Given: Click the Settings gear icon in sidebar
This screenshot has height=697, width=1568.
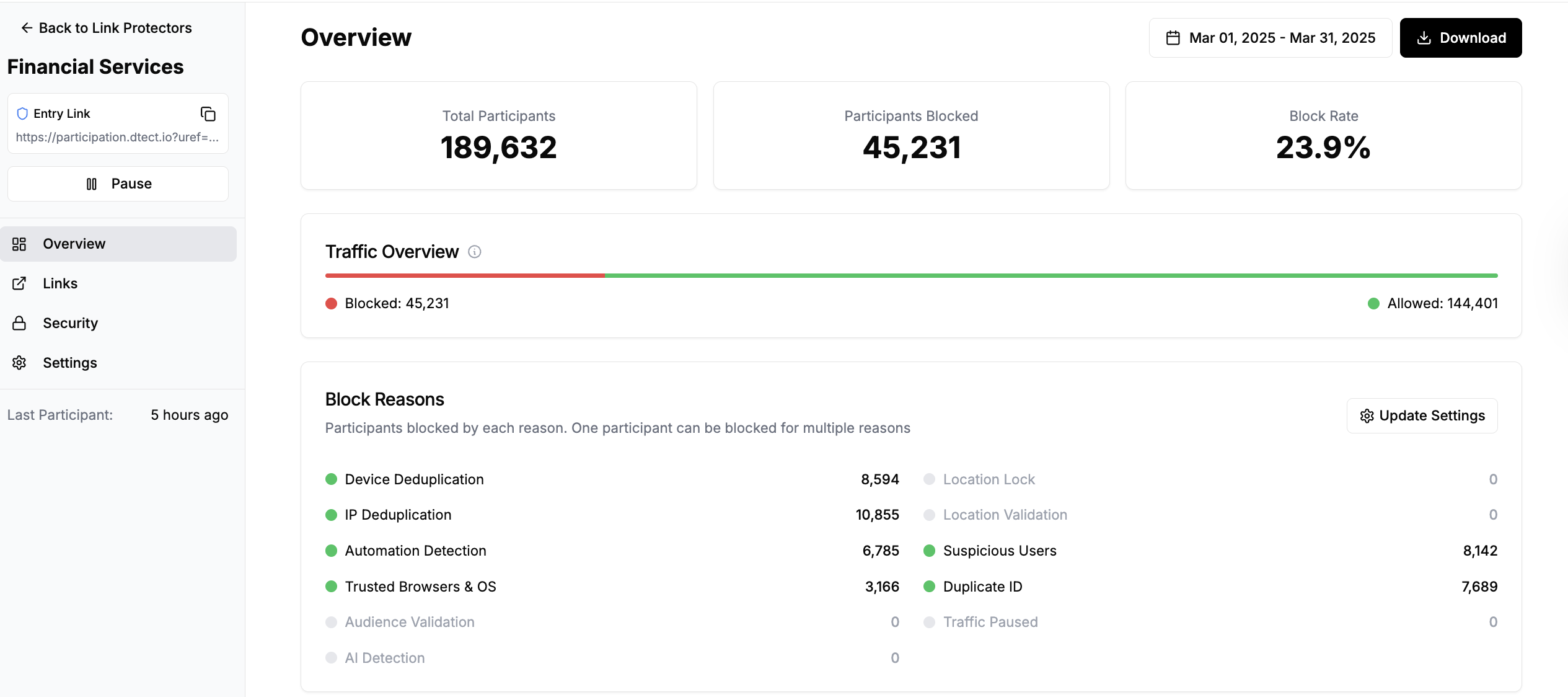Looking at the screenshot, I should pyautogui.click(x=19, y=363).
